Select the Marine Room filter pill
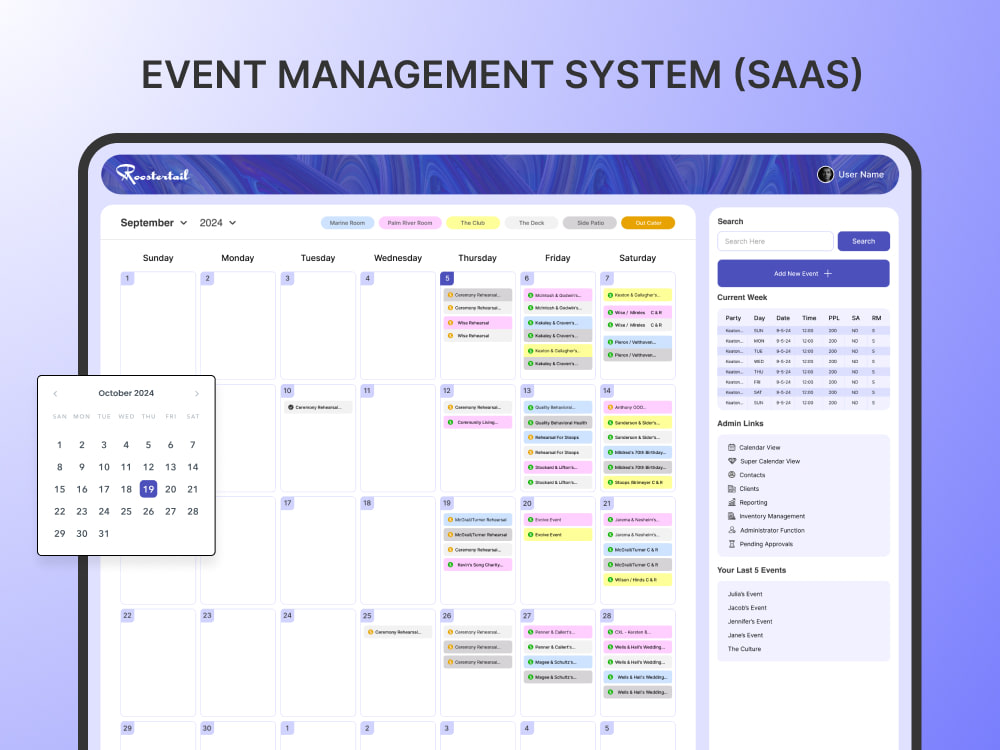Viewport: 1000px width, 750px height. (348, 223)
